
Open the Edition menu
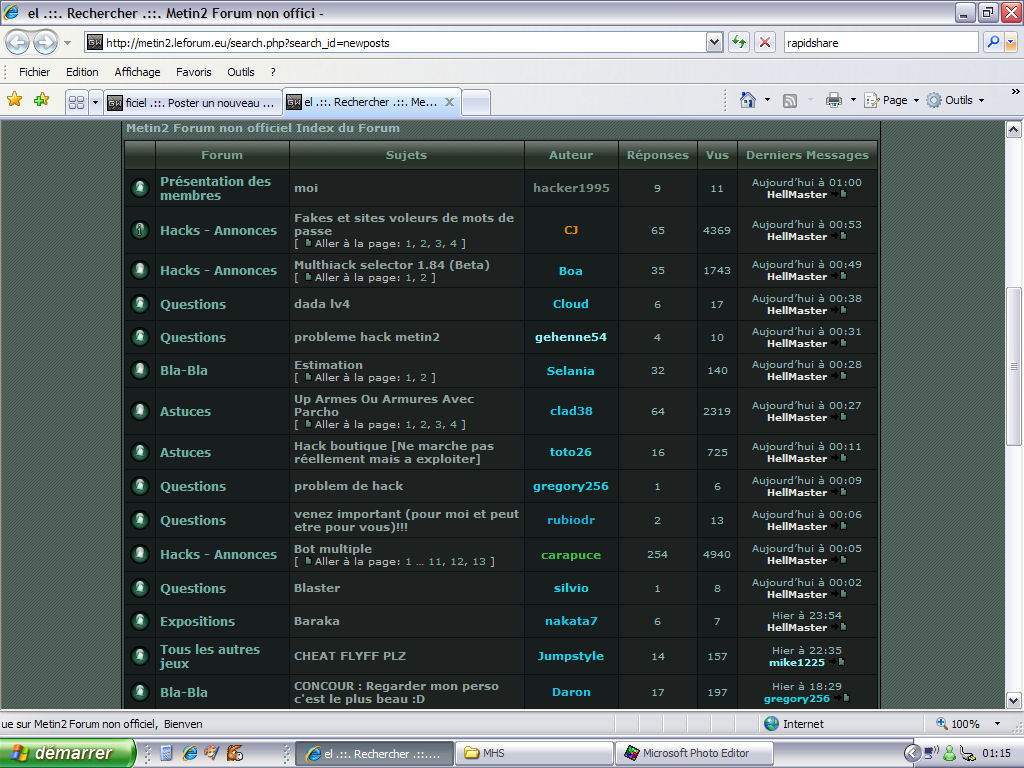point(82,72)
